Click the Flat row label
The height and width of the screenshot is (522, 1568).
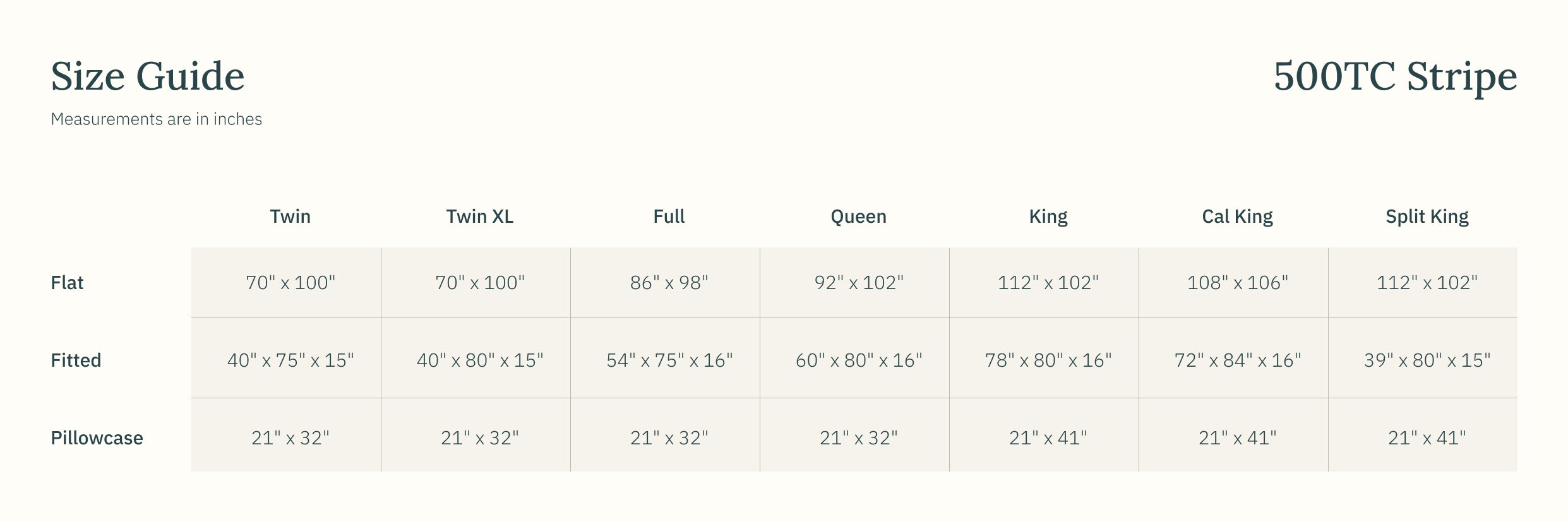pos(67,283)
